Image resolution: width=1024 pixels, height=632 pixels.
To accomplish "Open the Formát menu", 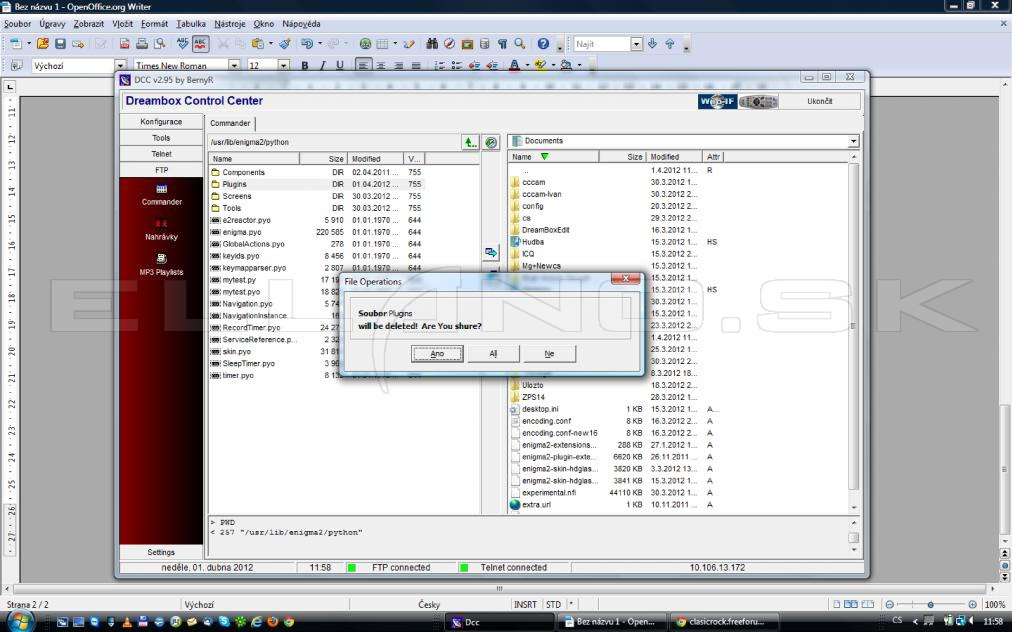I will pyautogui.click(x=154, y=24).
